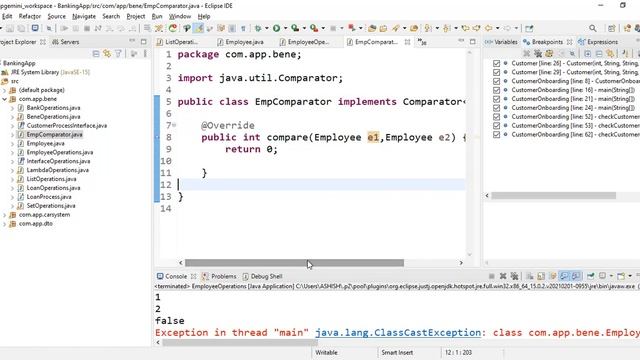Select SetOperations.java in Project Explorer

pyautogui.click(x=51, y=206)
